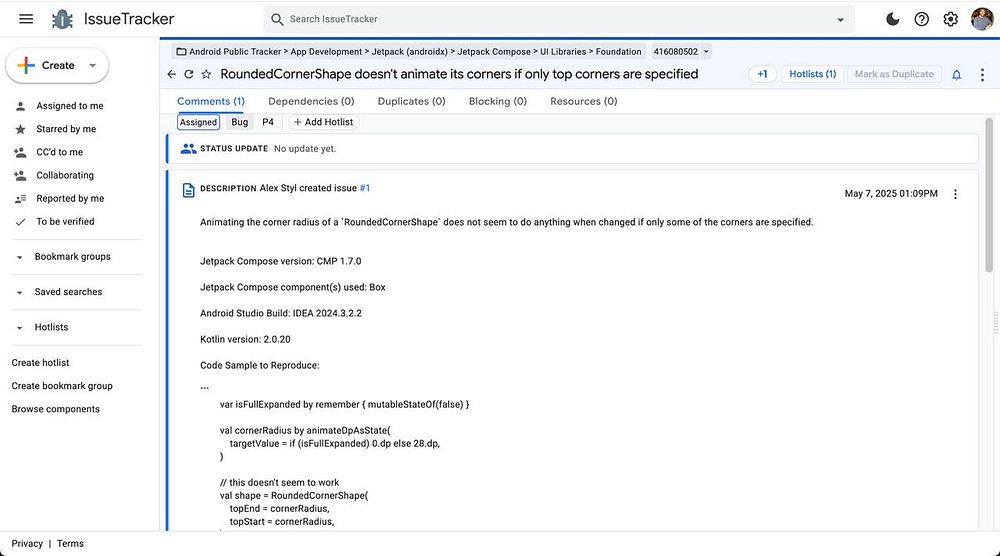Click UI Libraries breadcrumb

coord(563,52)
